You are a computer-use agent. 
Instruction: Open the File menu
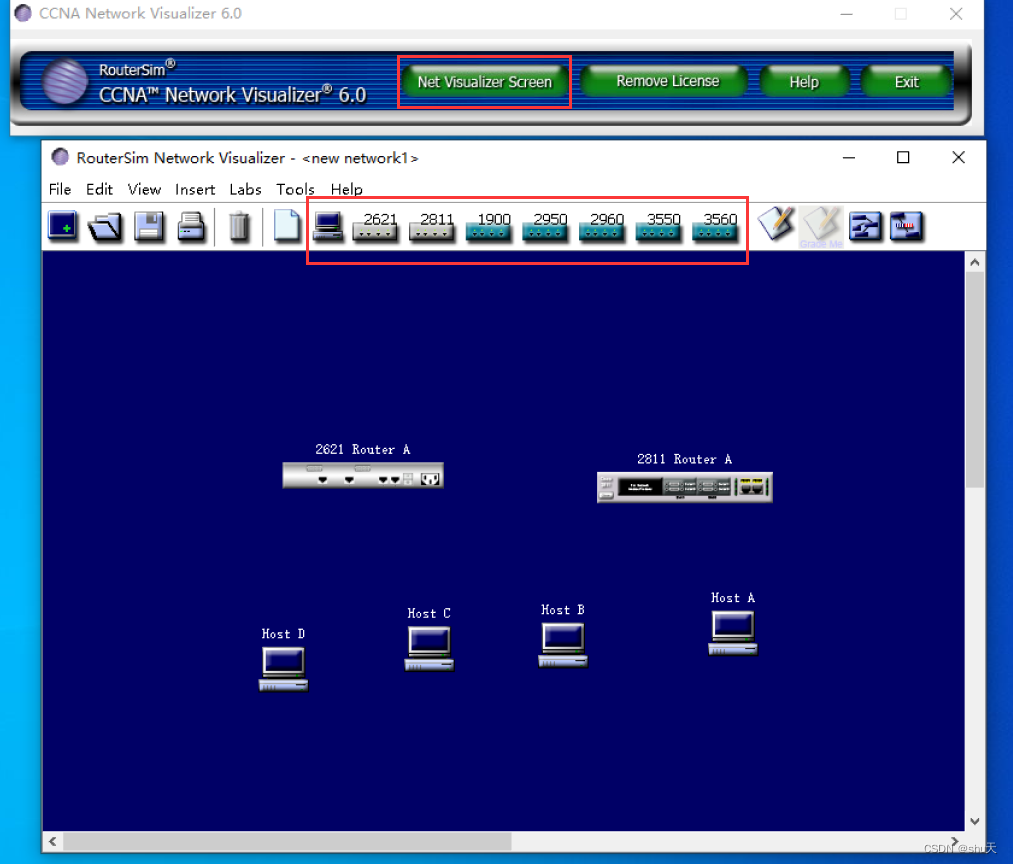point(60,189)
